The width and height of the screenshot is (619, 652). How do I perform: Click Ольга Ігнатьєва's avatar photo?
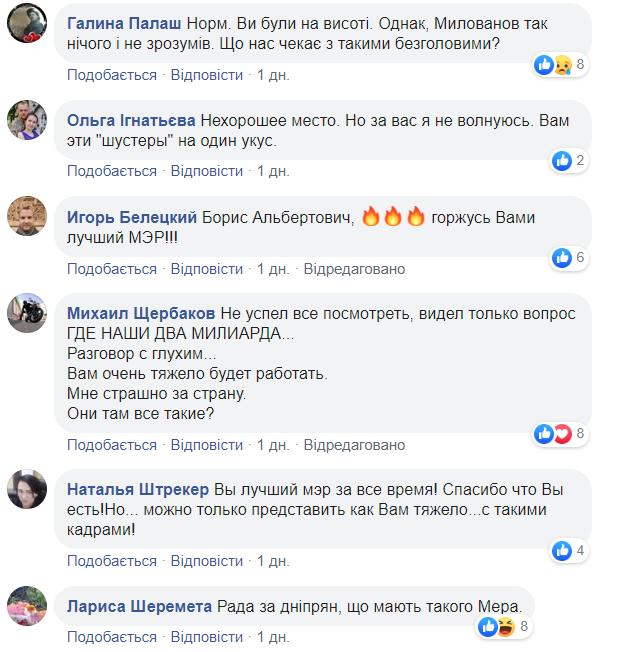[x=27, y=121]
